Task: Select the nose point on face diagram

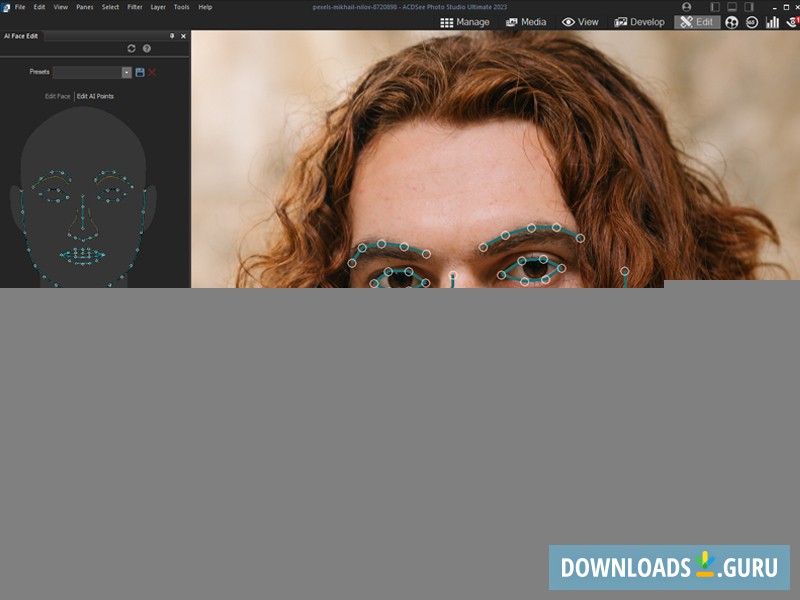Action: click(x=83, y=216)
